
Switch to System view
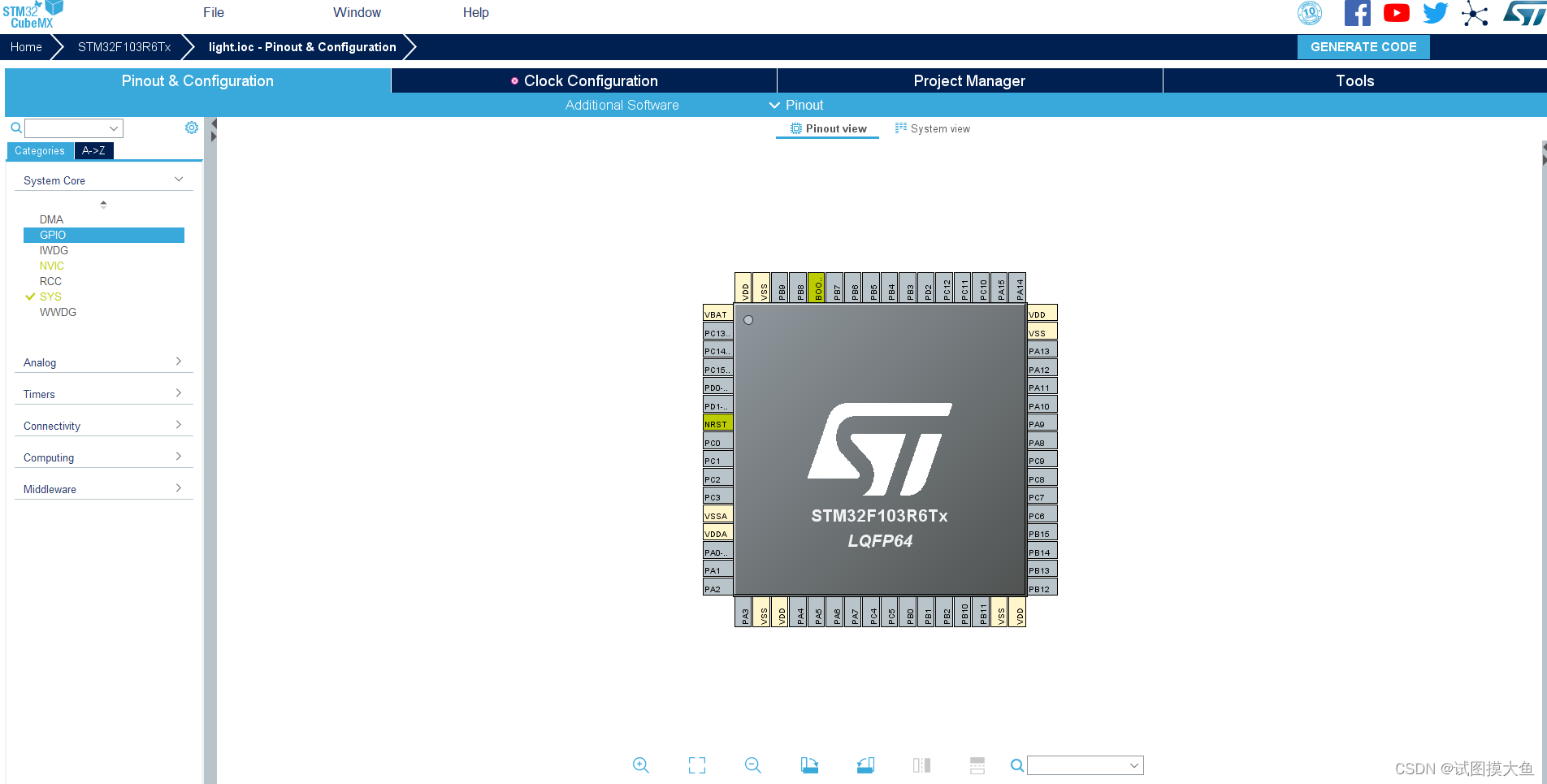click(x=933, y=128)
